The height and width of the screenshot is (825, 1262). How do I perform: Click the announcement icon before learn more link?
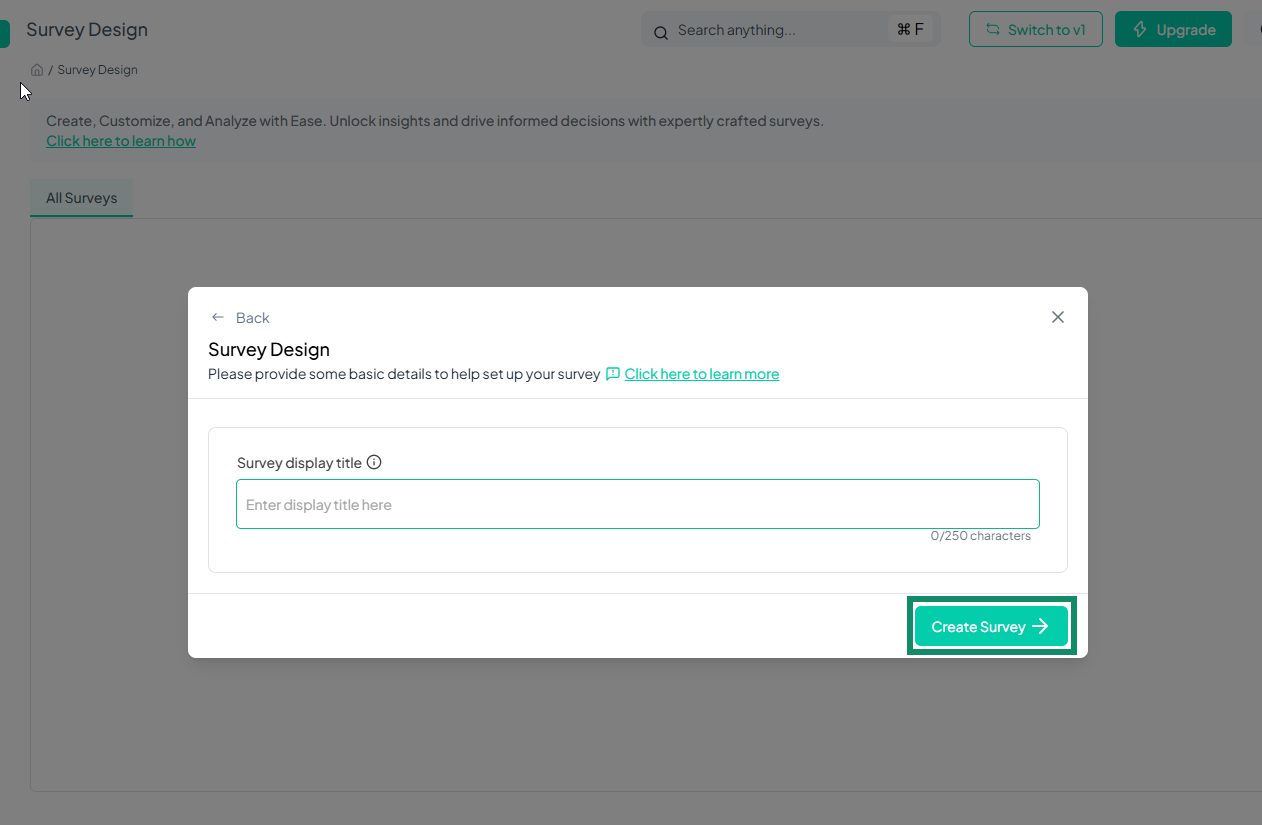coord(613,373)
